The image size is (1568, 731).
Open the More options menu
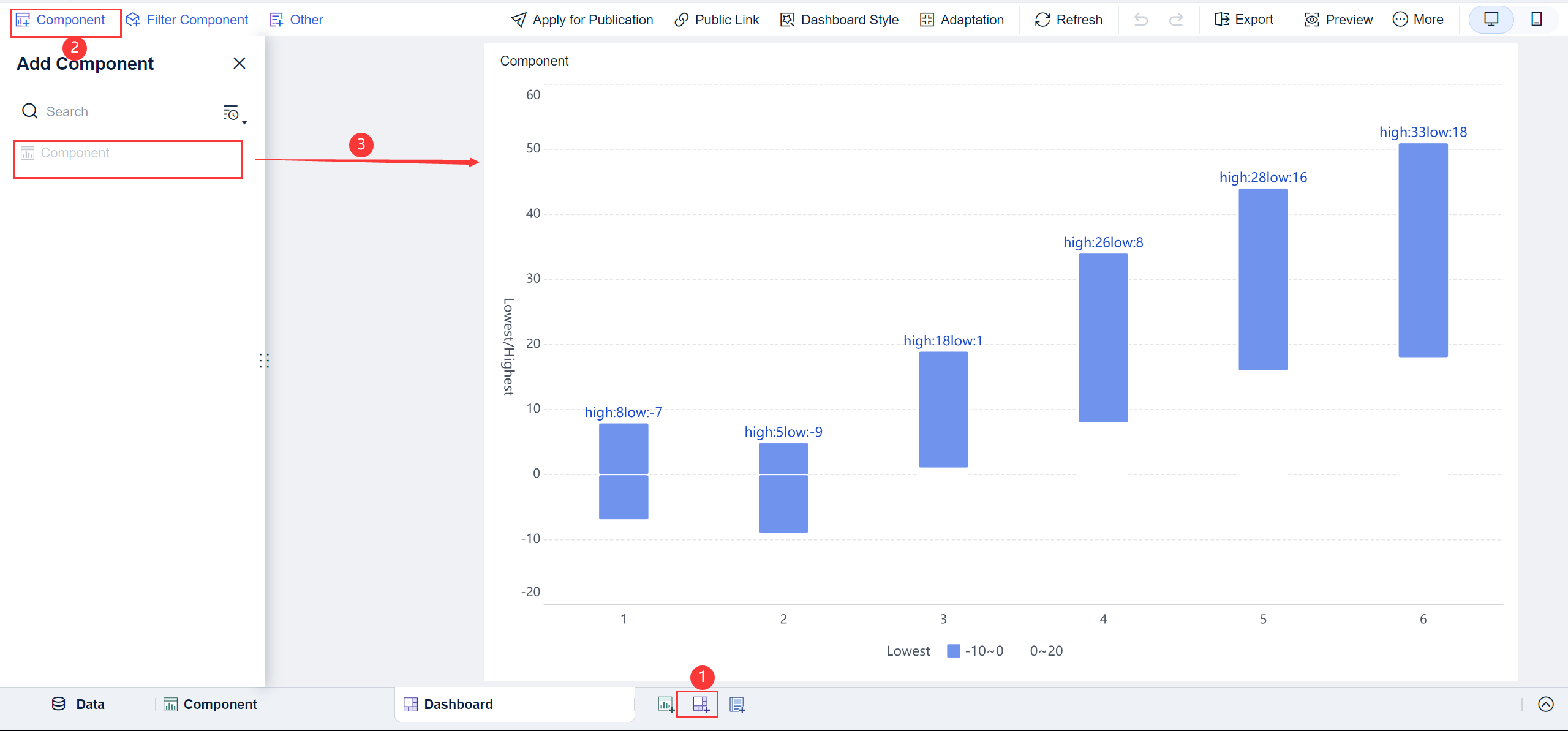pyautogui.click(x=1418, y=20)
